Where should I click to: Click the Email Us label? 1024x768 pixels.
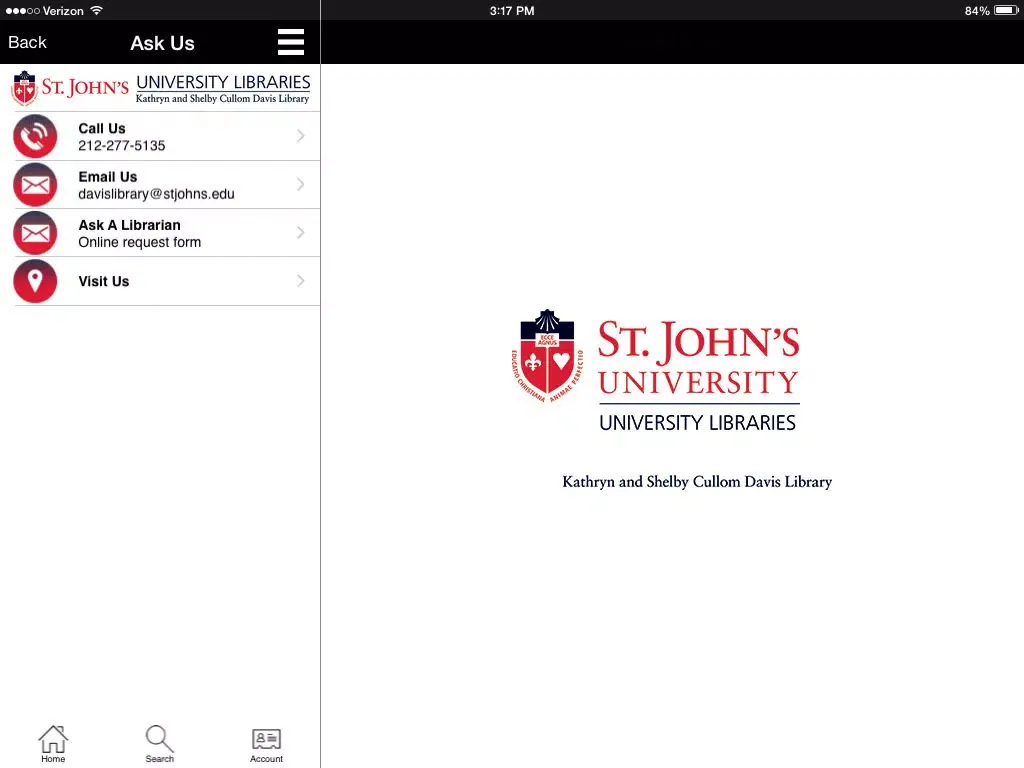coord(108,177)
